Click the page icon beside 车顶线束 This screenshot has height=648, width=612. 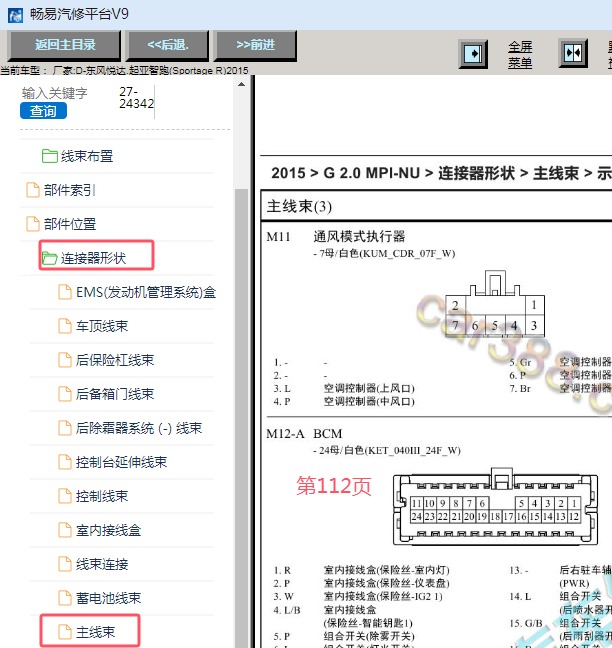(64, 326)
